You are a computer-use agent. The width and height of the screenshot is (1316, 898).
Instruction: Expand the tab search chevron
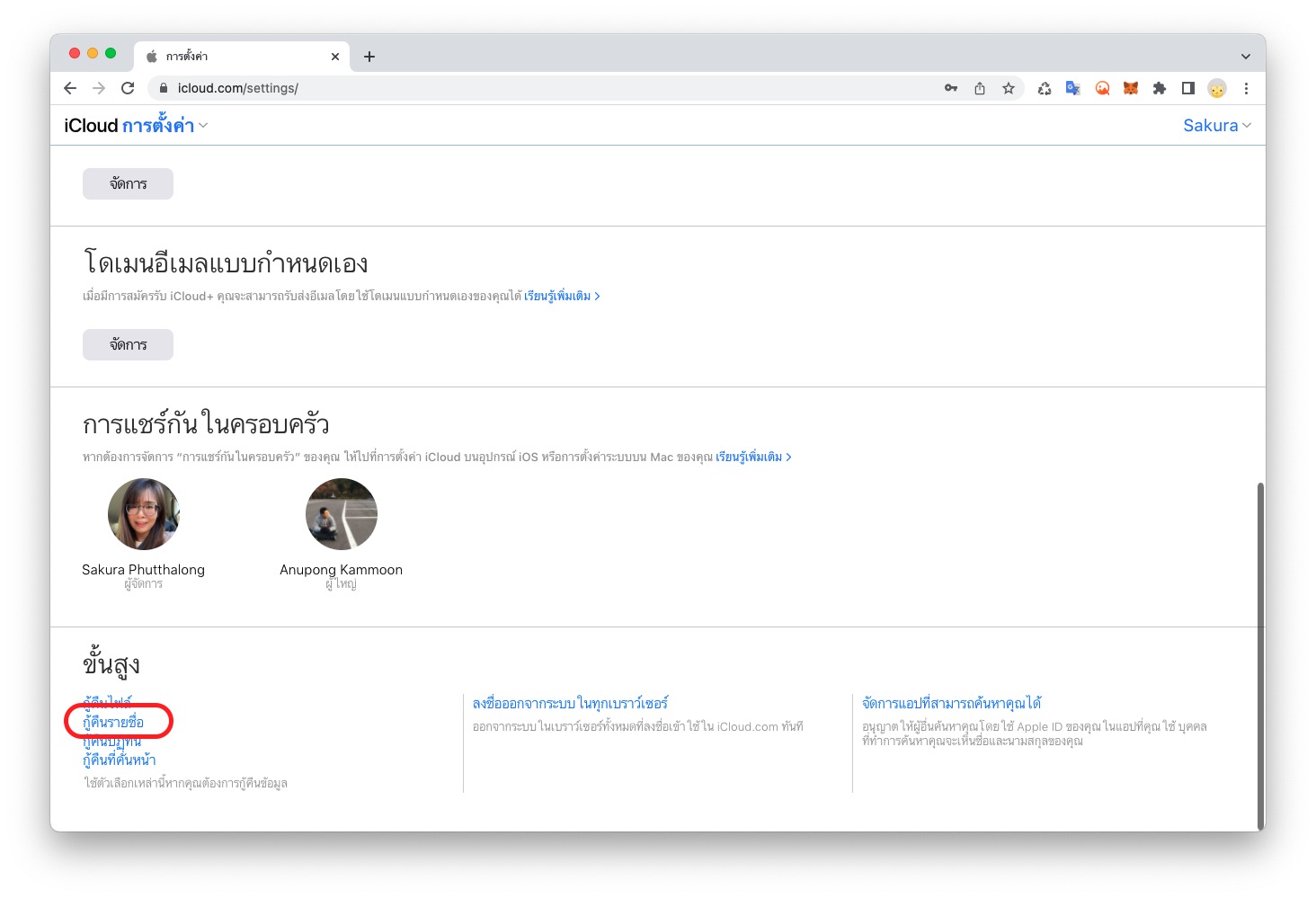tap(1246, 57)
